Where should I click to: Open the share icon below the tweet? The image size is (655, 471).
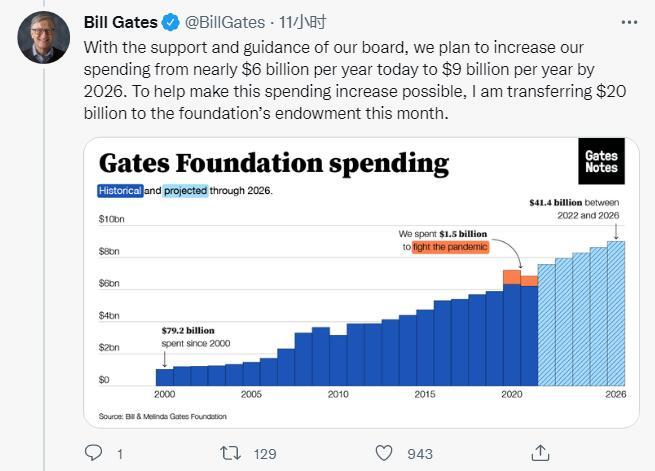point(539,453)
